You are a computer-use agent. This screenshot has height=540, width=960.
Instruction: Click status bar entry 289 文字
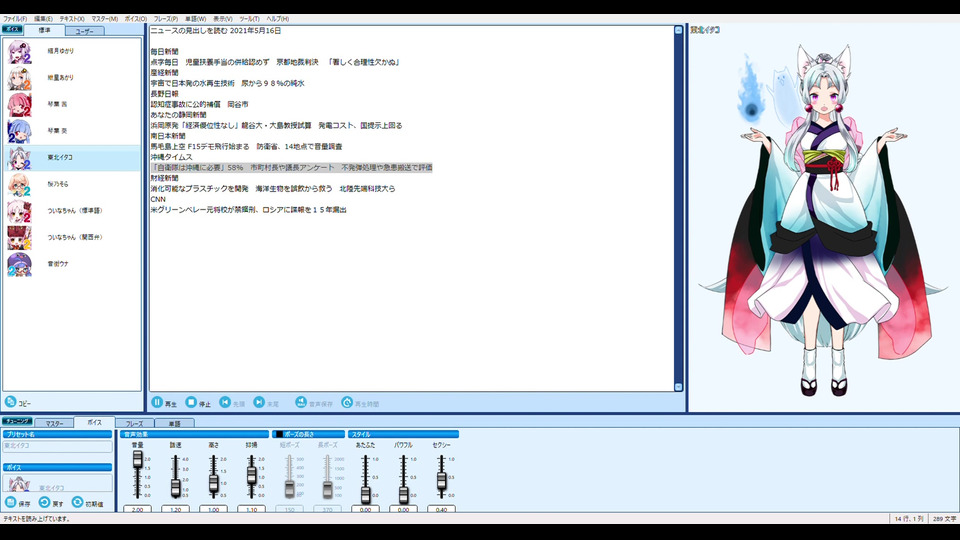[x=944, y=519]
